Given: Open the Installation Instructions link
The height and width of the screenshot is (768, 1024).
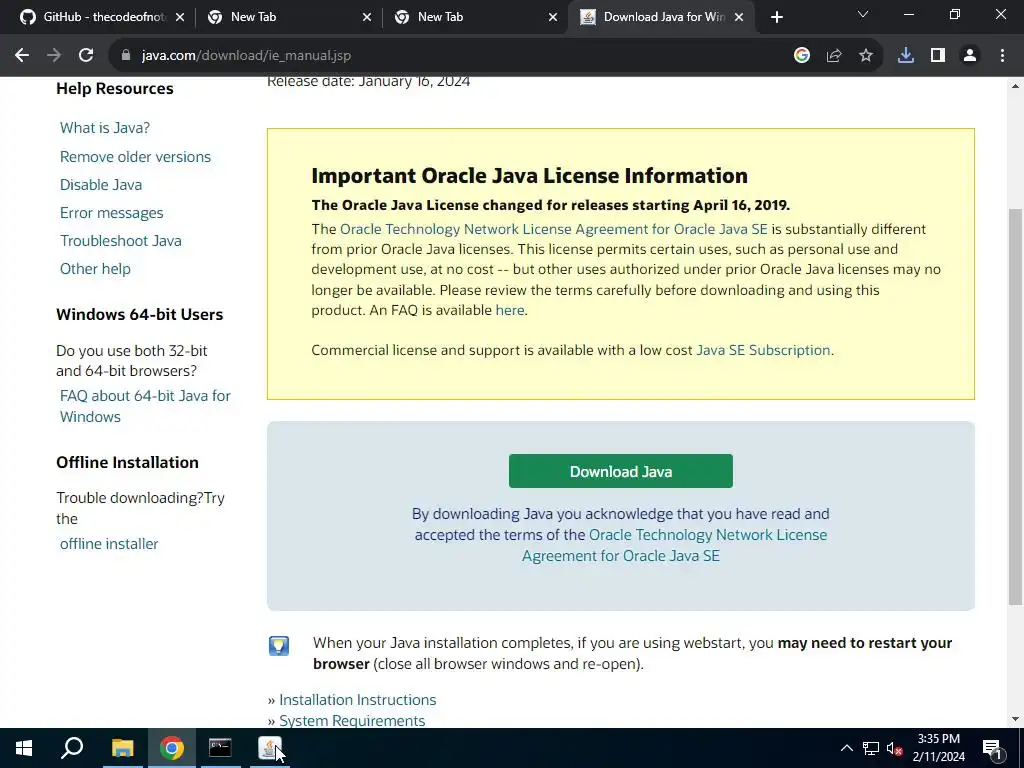Looking at the screenshot, I should point(358,700).
